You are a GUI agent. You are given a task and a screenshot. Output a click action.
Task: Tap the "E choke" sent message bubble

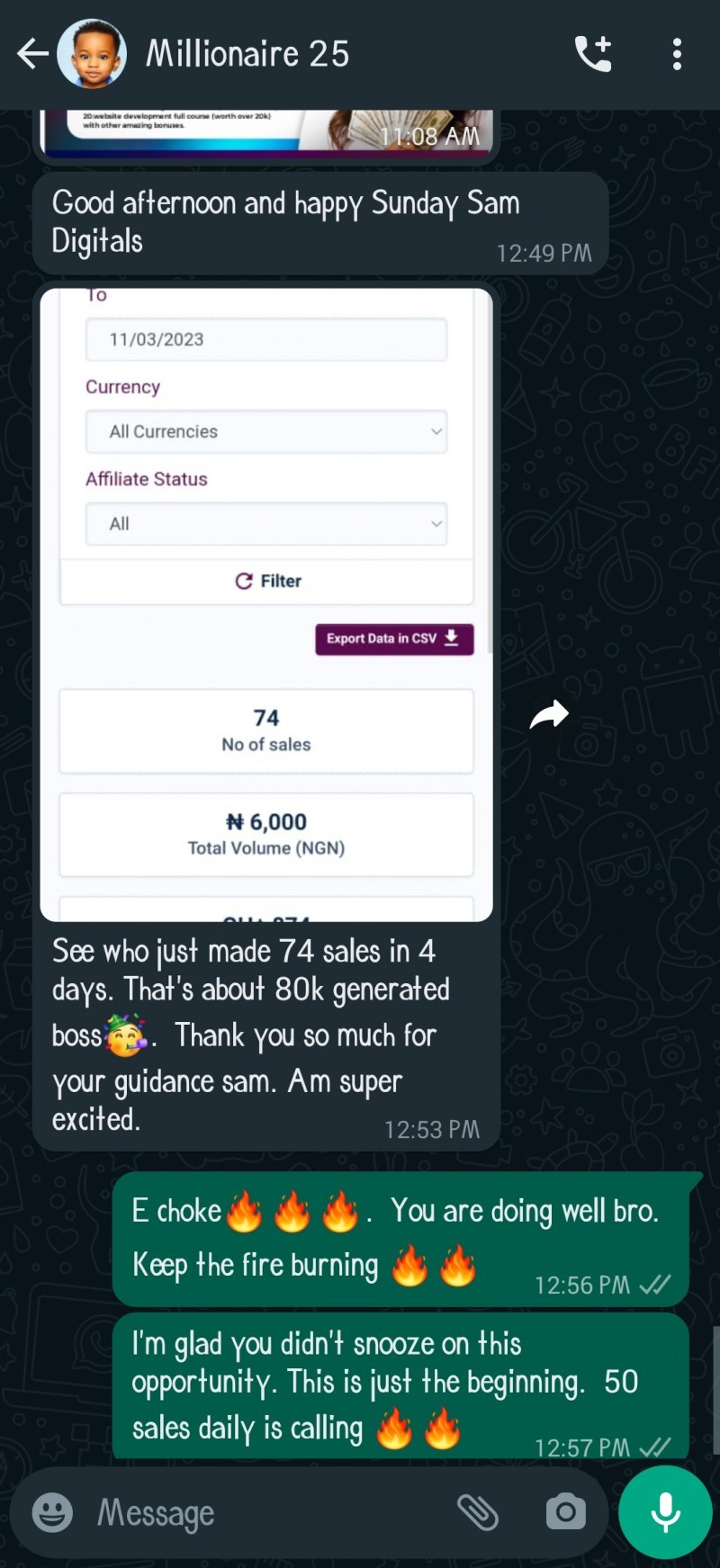(400, 1239)
